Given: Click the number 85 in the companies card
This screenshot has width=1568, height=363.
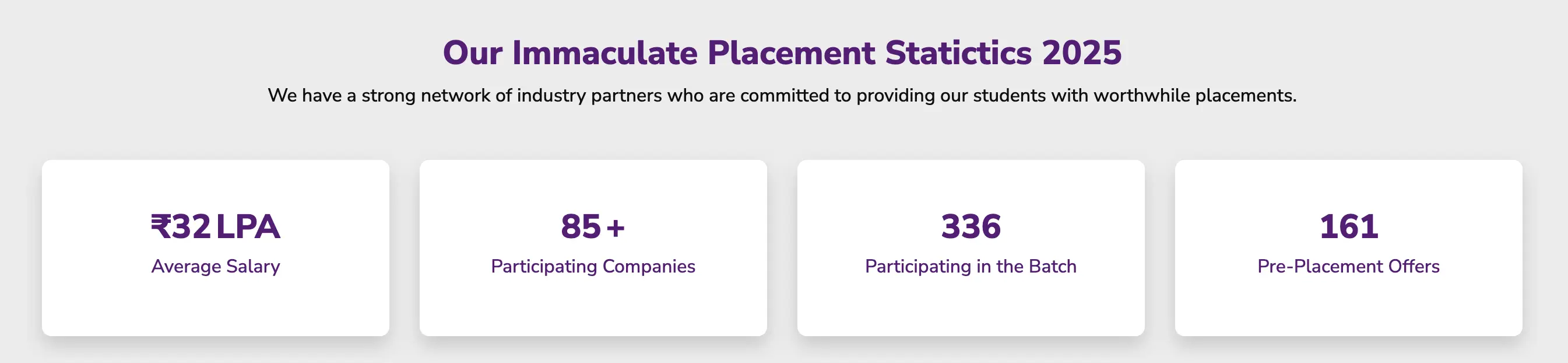Looking at the screenshot, I should click(x=581, y=226).
